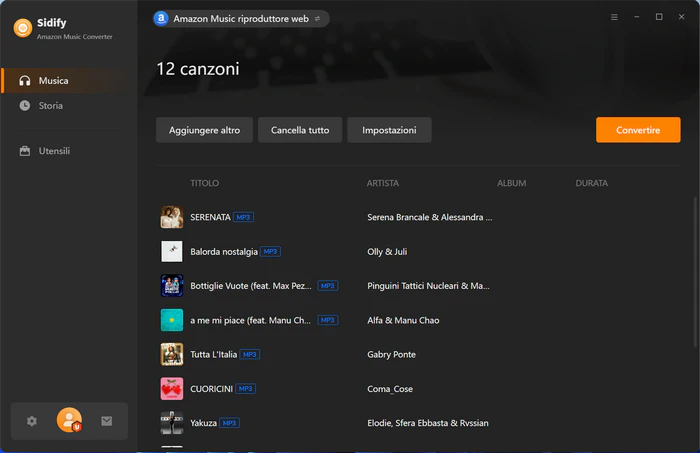Viewport: 700px width, 453px height.
Task: Start conversion with the Convertire button
Action: coord(638,130)
